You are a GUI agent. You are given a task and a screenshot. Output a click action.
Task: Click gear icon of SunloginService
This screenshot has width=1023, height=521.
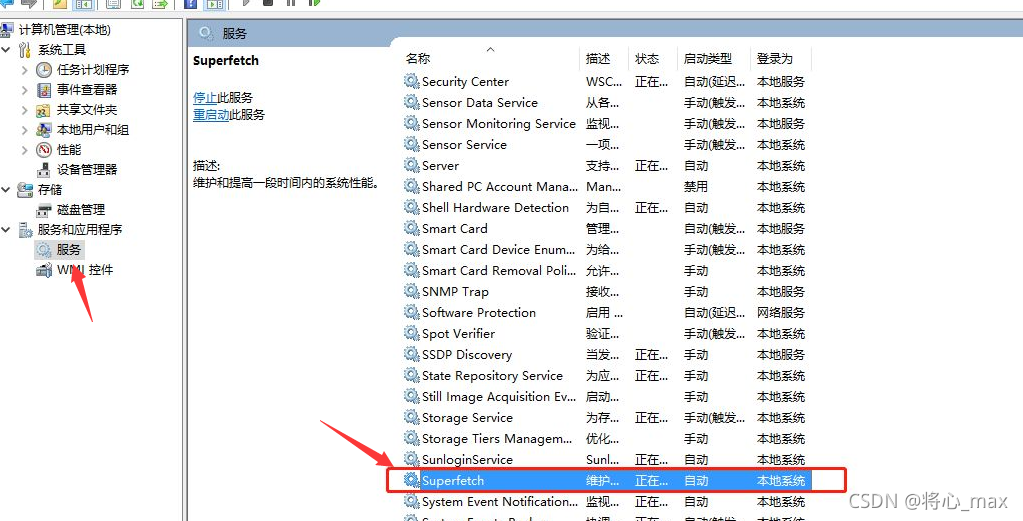tap(412, 460)
